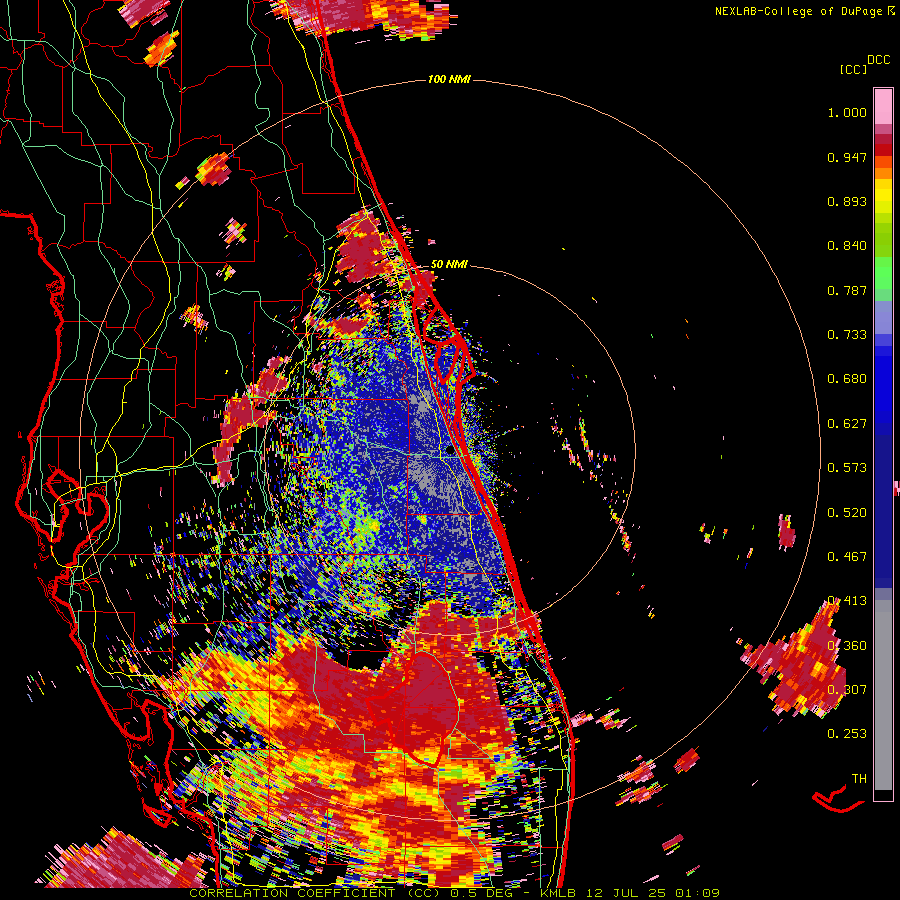Click the 0.520 scale value label

(x=847, y=513)
